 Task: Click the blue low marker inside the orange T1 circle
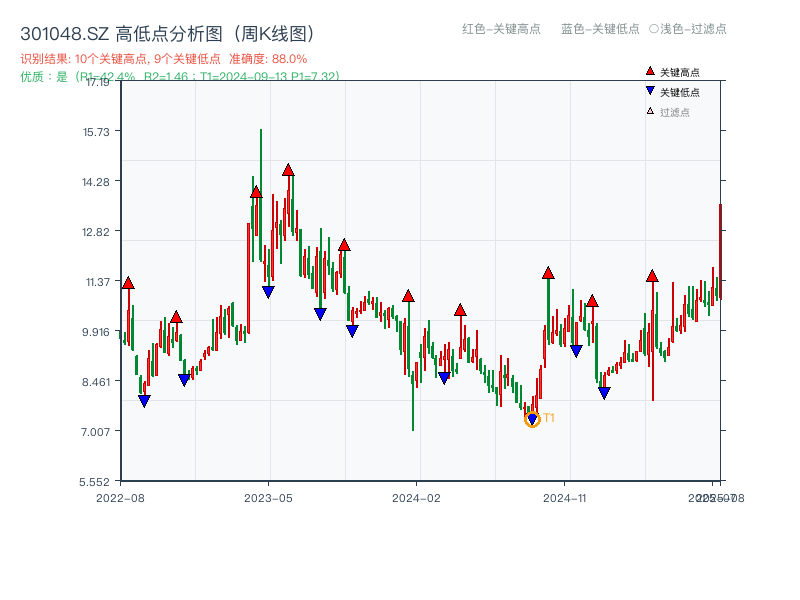tap(533, 418)
